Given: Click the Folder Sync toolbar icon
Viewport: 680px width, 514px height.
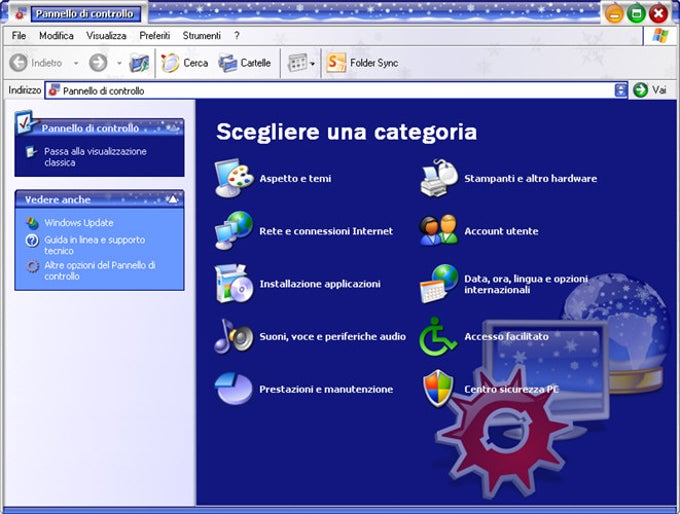Looking at the screenshot, I should pyautogui.click(x=336, y=63).
